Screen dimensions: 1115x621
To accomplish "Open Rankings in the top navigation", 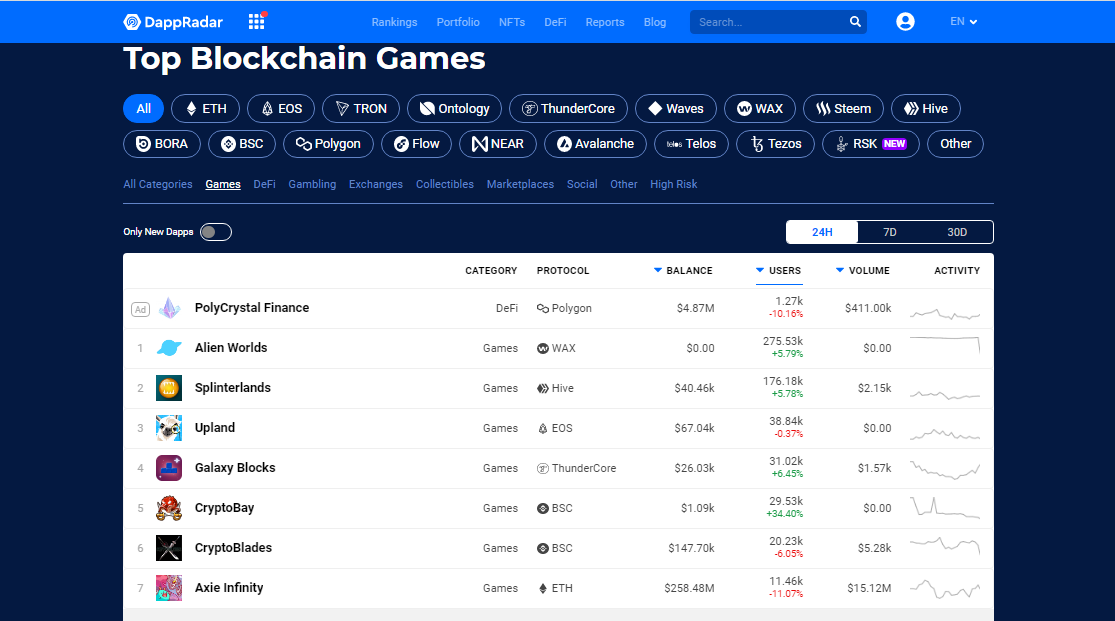I will tap(394, 22).
